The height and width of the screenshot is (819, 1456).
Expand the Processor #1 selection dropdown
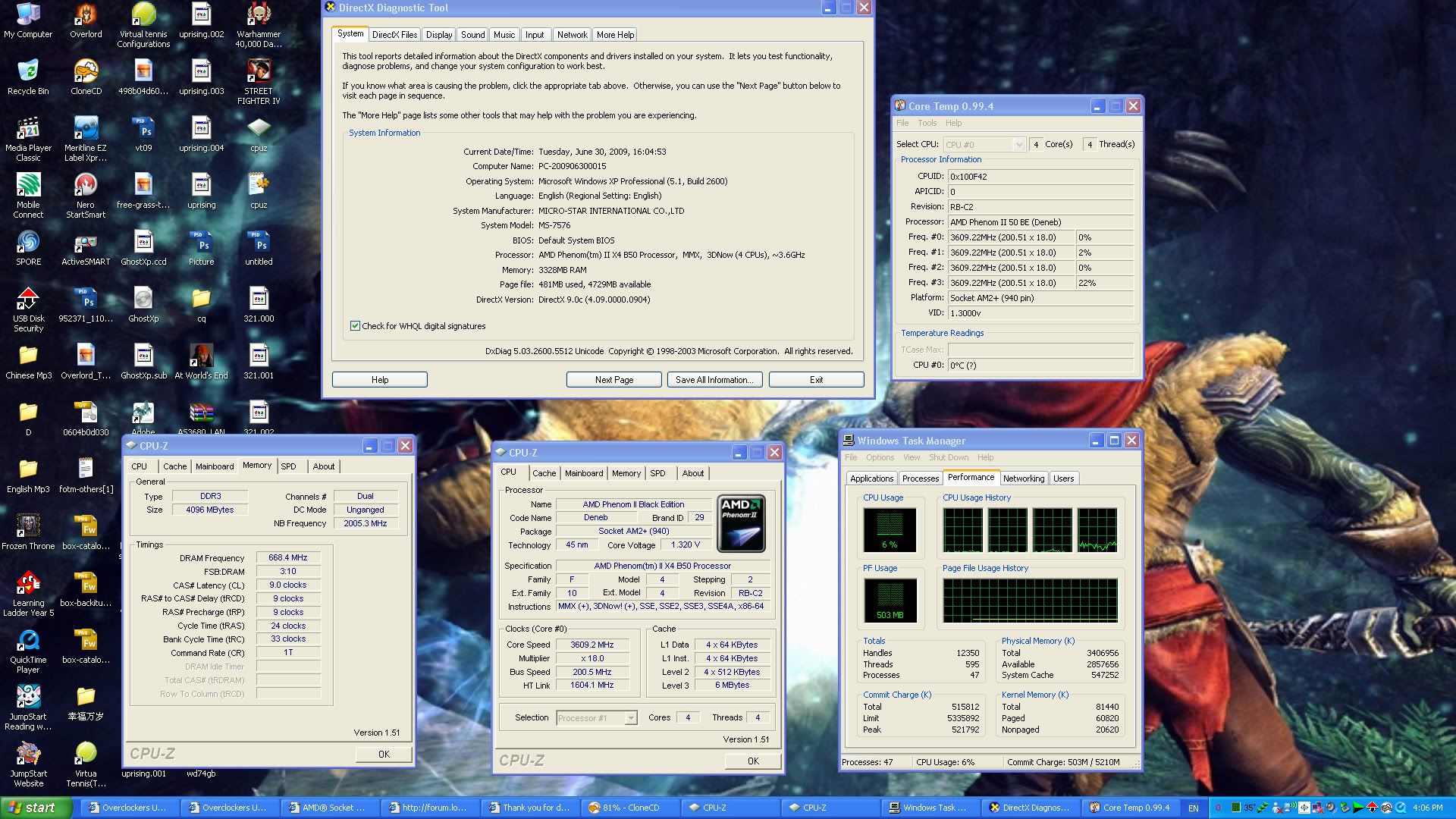coord(630,718)
